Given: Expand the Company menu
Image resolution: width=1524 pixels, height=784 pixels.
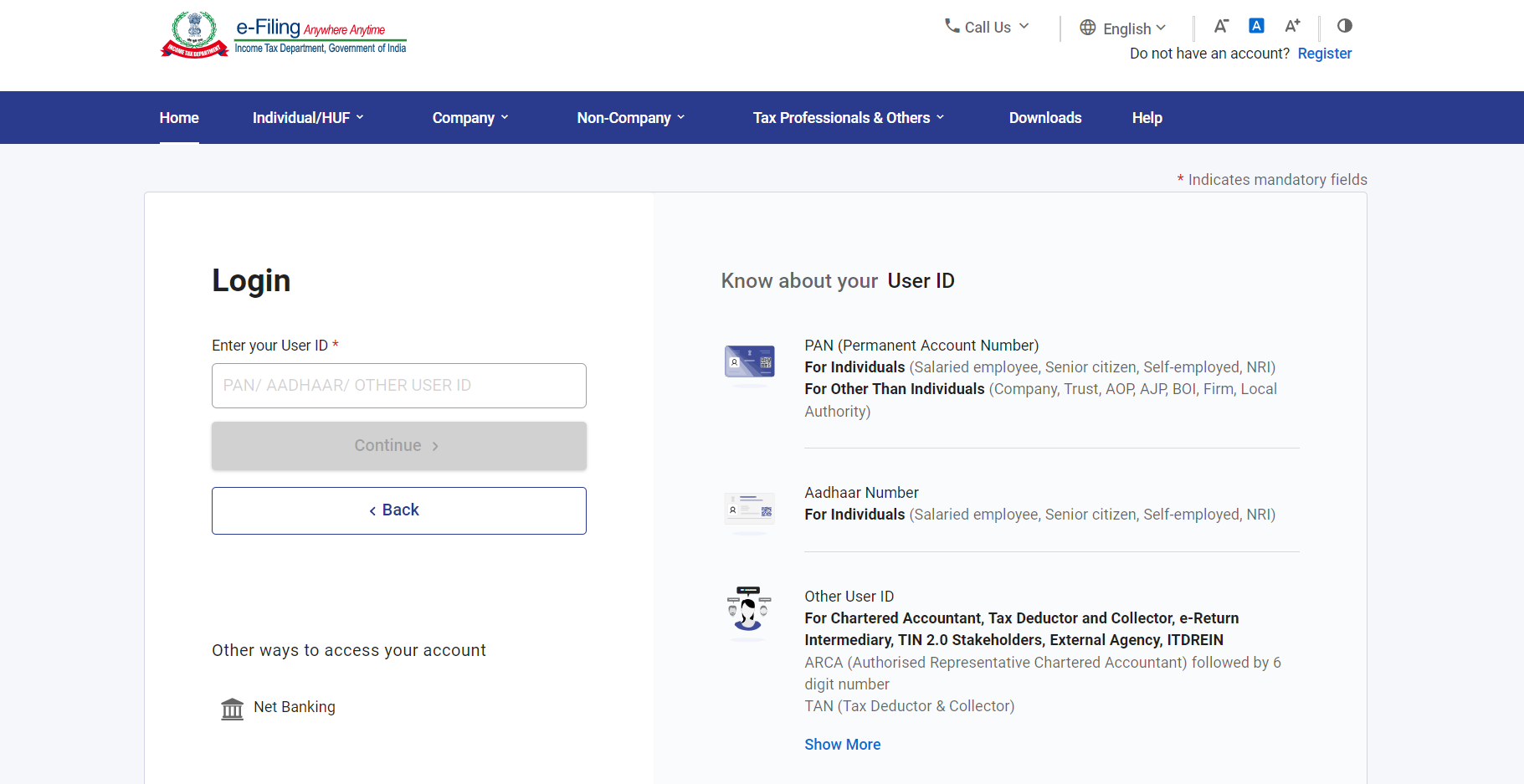Looking at the screenshot, I should click(470, 118).
